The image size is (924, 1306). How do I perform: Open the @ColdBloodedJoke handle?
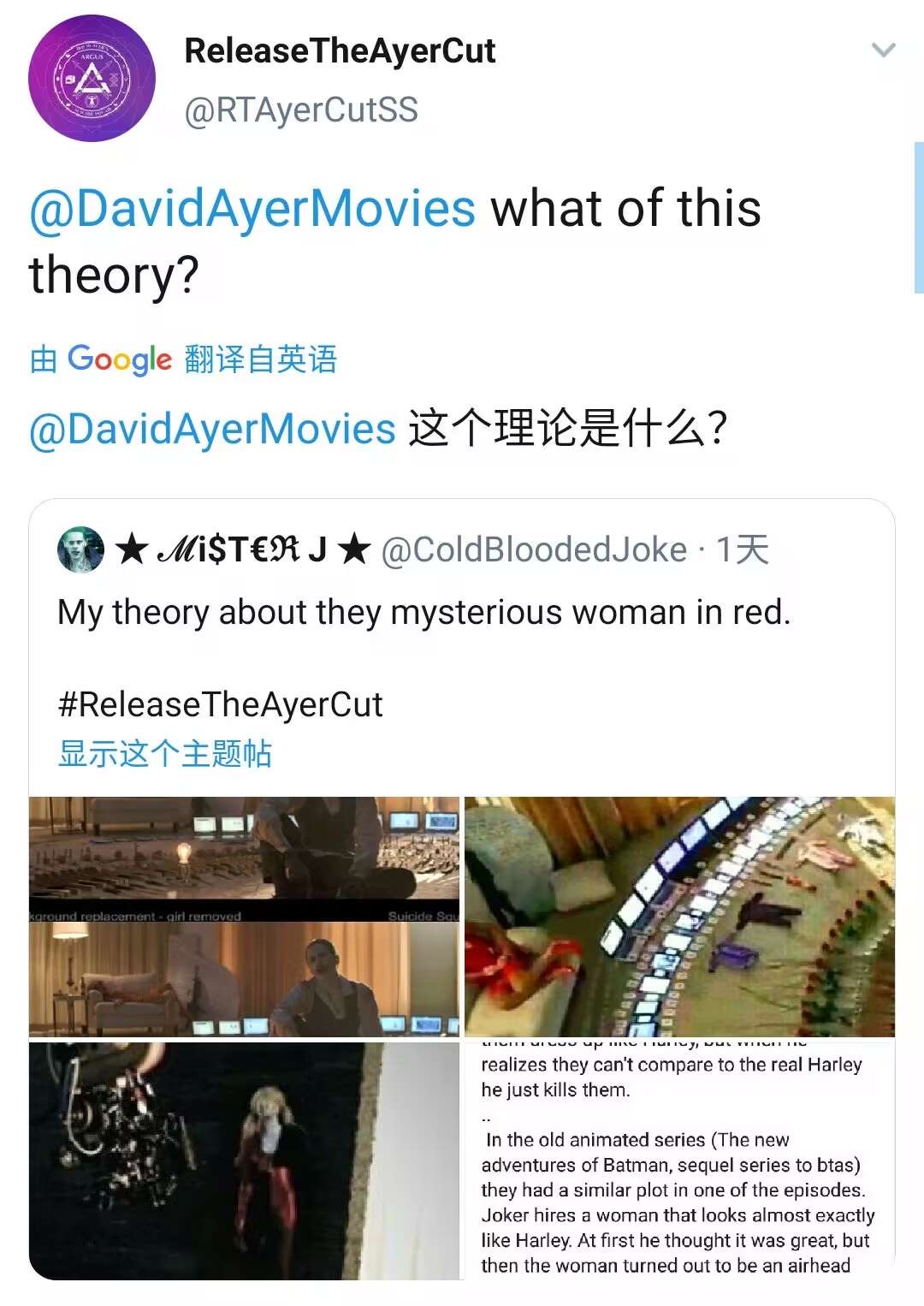pos(533,549)
